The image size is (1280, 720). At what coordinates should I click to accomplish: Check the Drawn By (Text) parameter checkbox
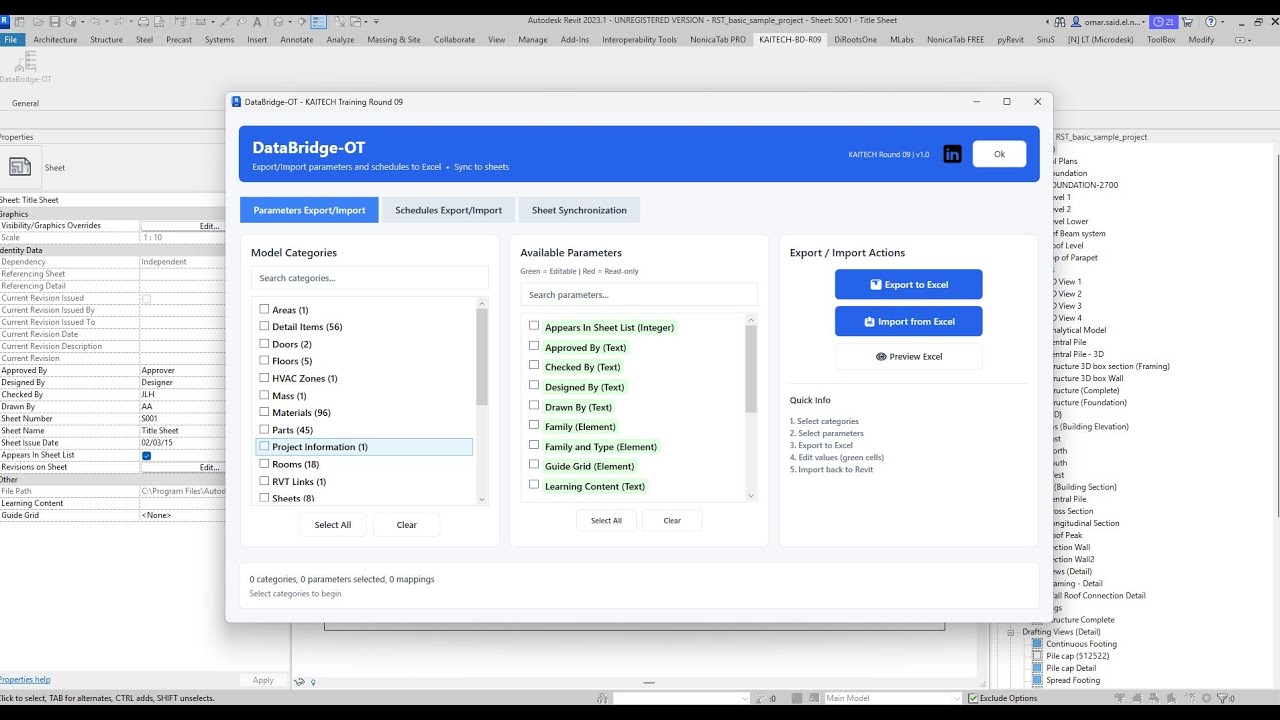coord(534,406)
